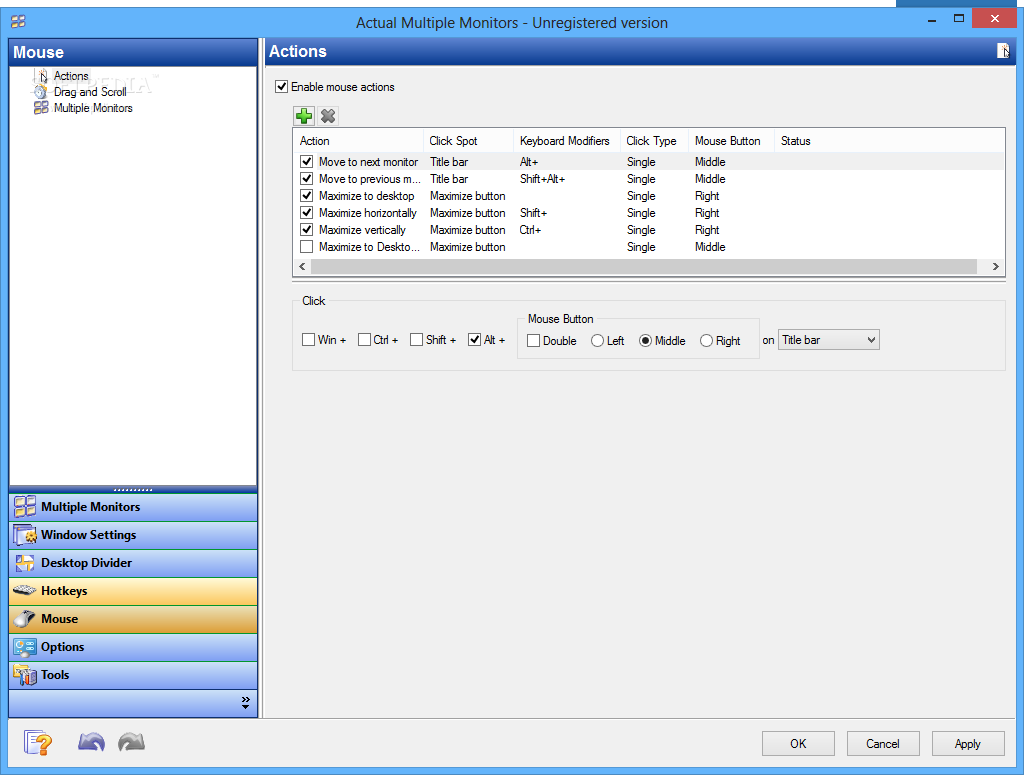Sort by Click Type column header
This screenshot has width=1024, height=775.
tap(654, 140)
